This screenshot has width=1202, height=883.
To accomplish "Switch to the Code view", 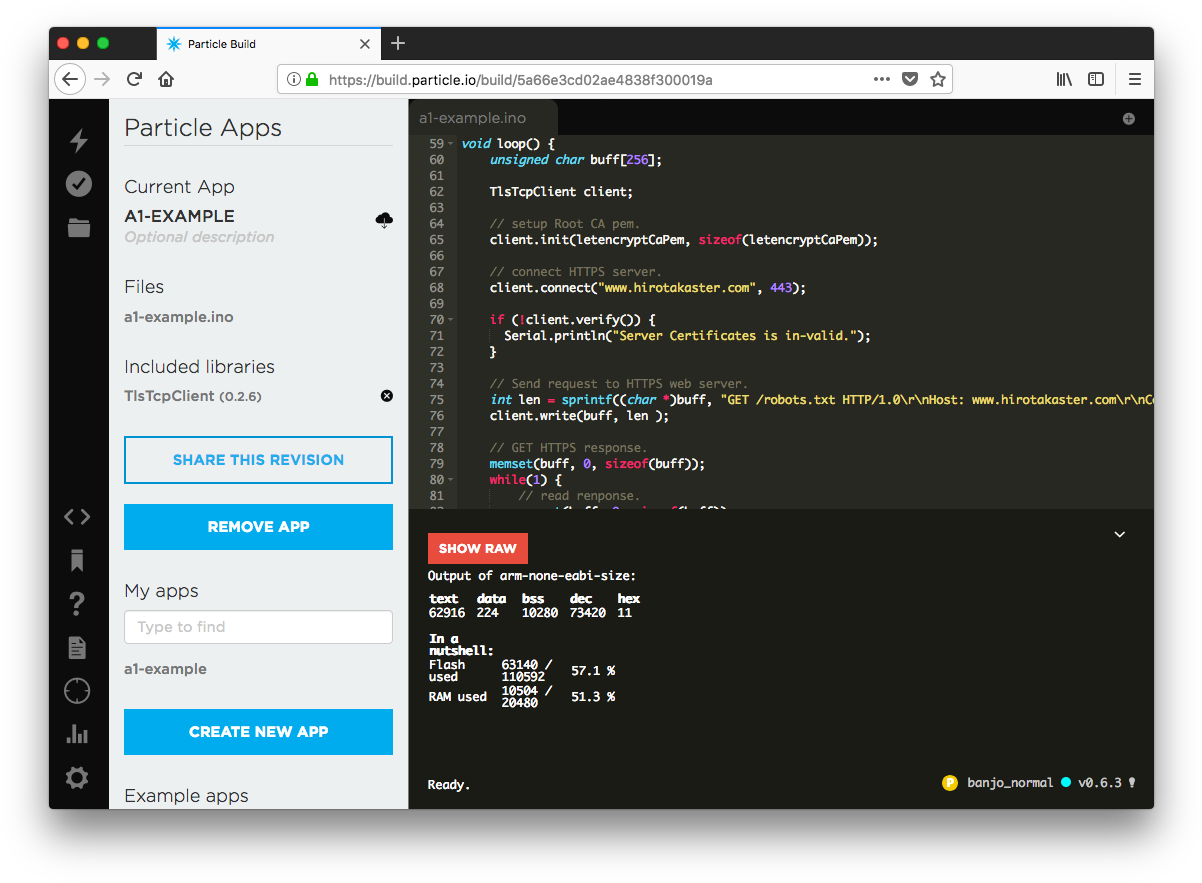I will tap(77, 516).
